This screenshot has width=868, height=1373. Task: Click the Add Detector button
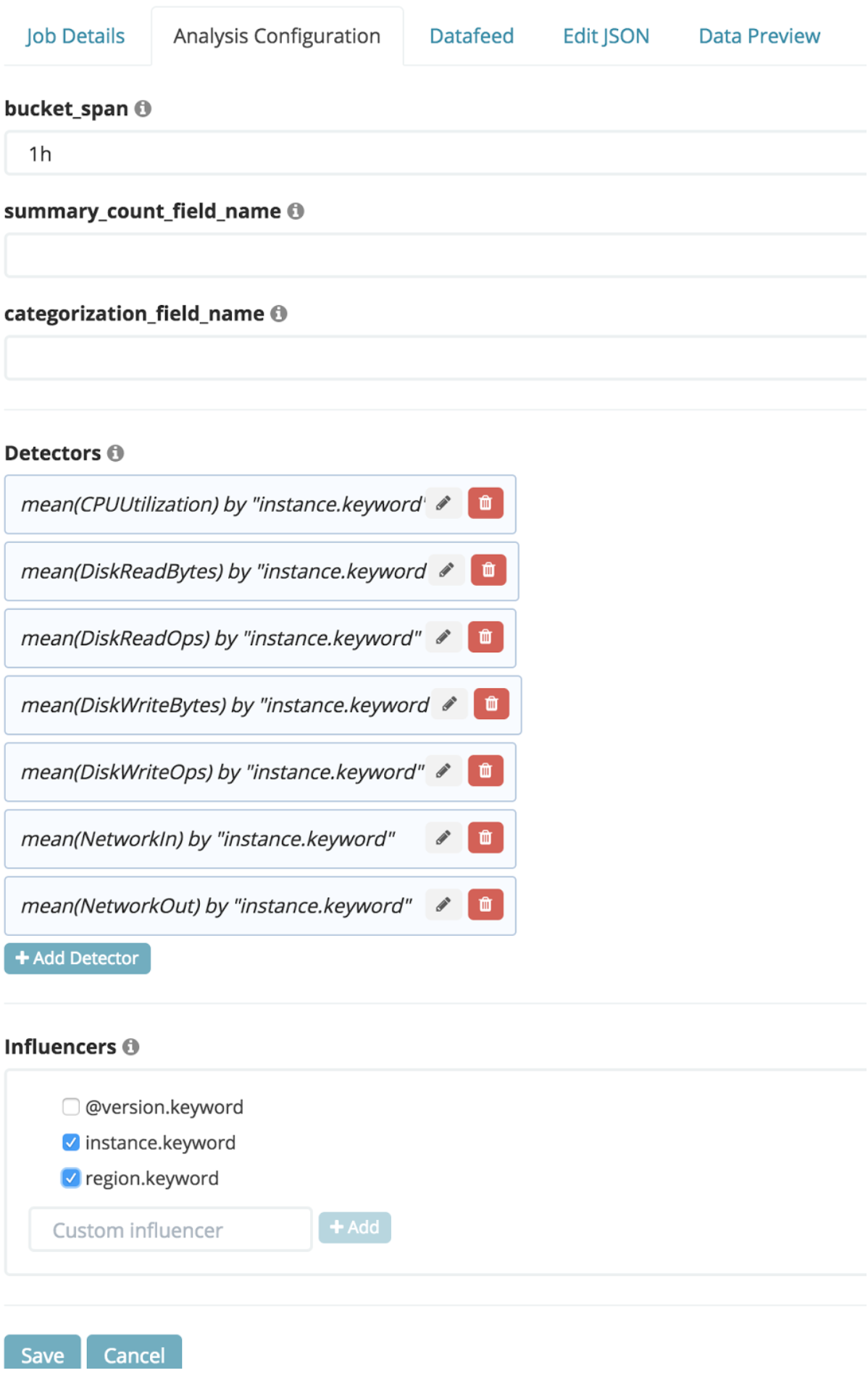tap(78, 959)
